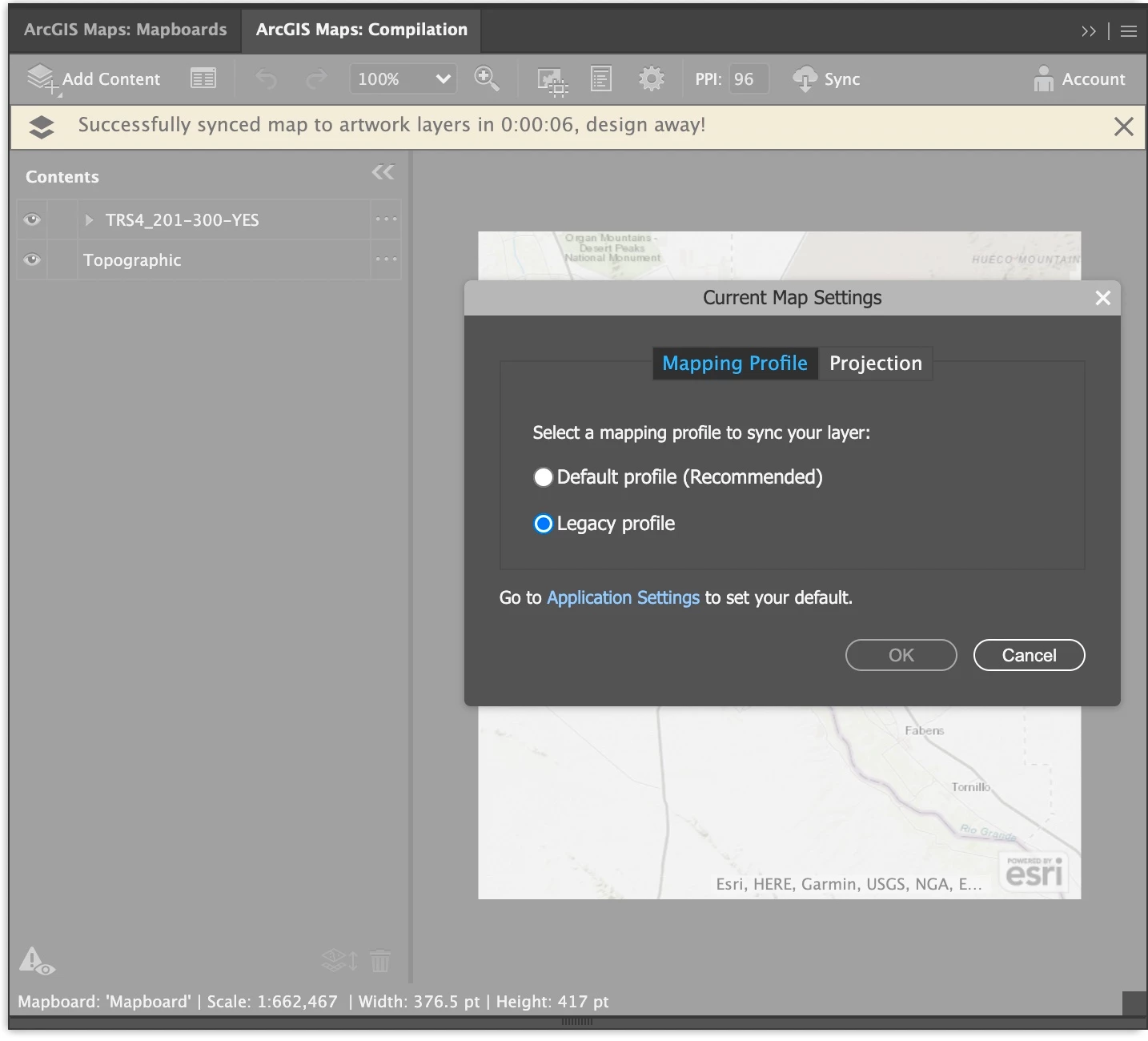Image resolution: width=1148 pixels, height=1041 pixels.
Task: Click the layer reorder icon in Contents footer
Action: [339, 960]
